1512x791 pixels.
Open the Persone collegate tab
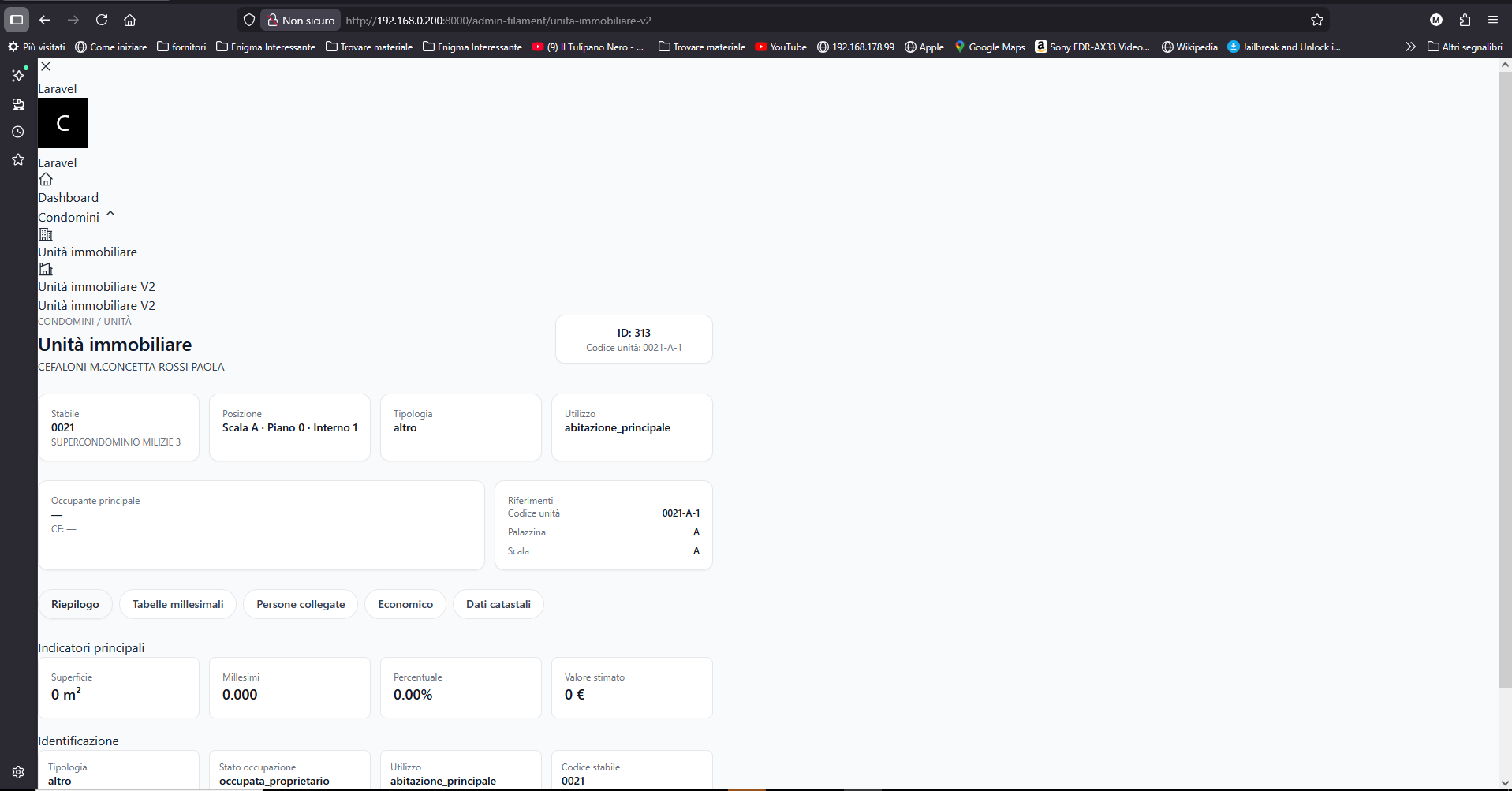tap(301, 604)
